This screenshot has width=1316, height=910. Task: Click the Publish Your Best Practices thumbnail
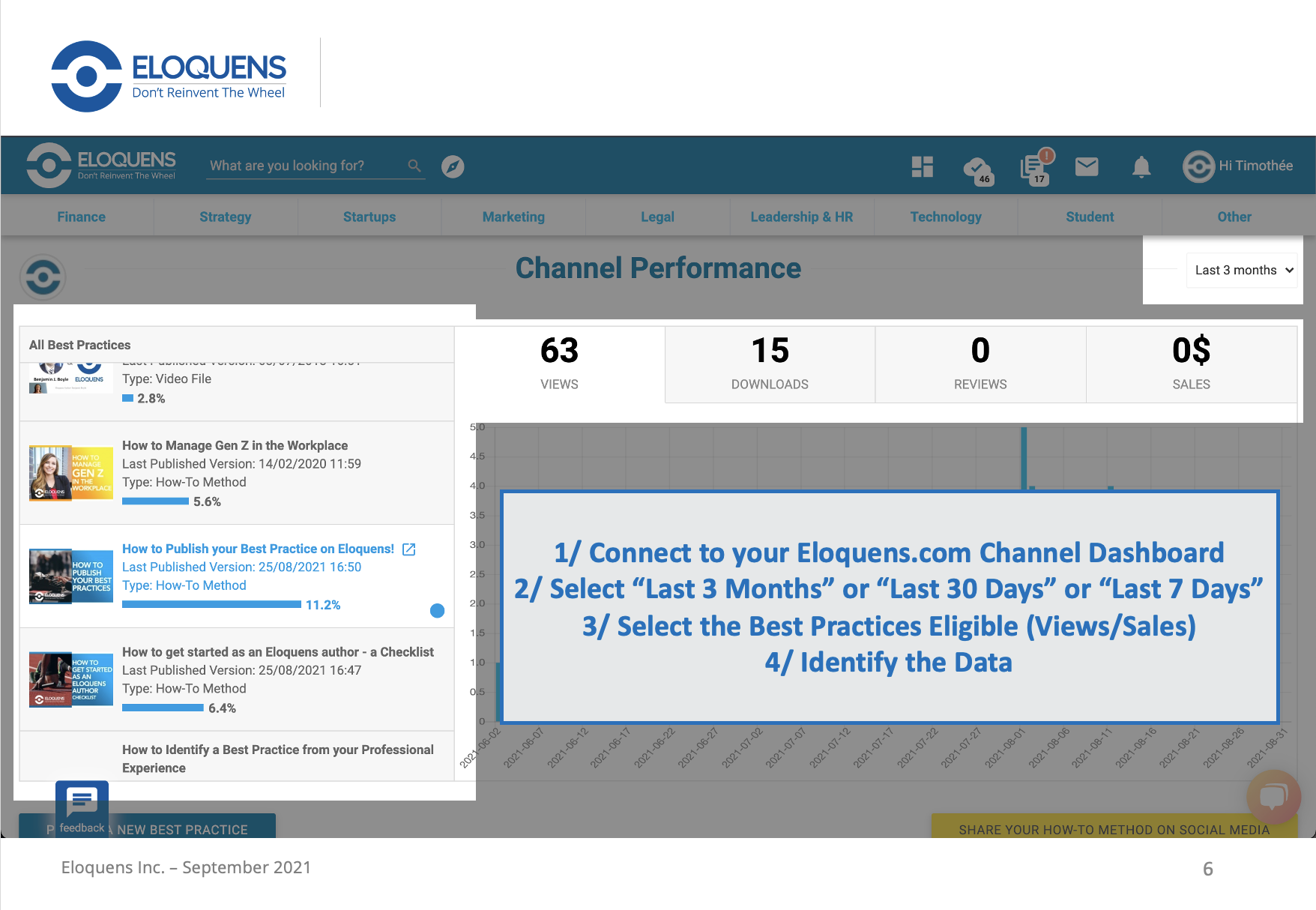(70, 576)
